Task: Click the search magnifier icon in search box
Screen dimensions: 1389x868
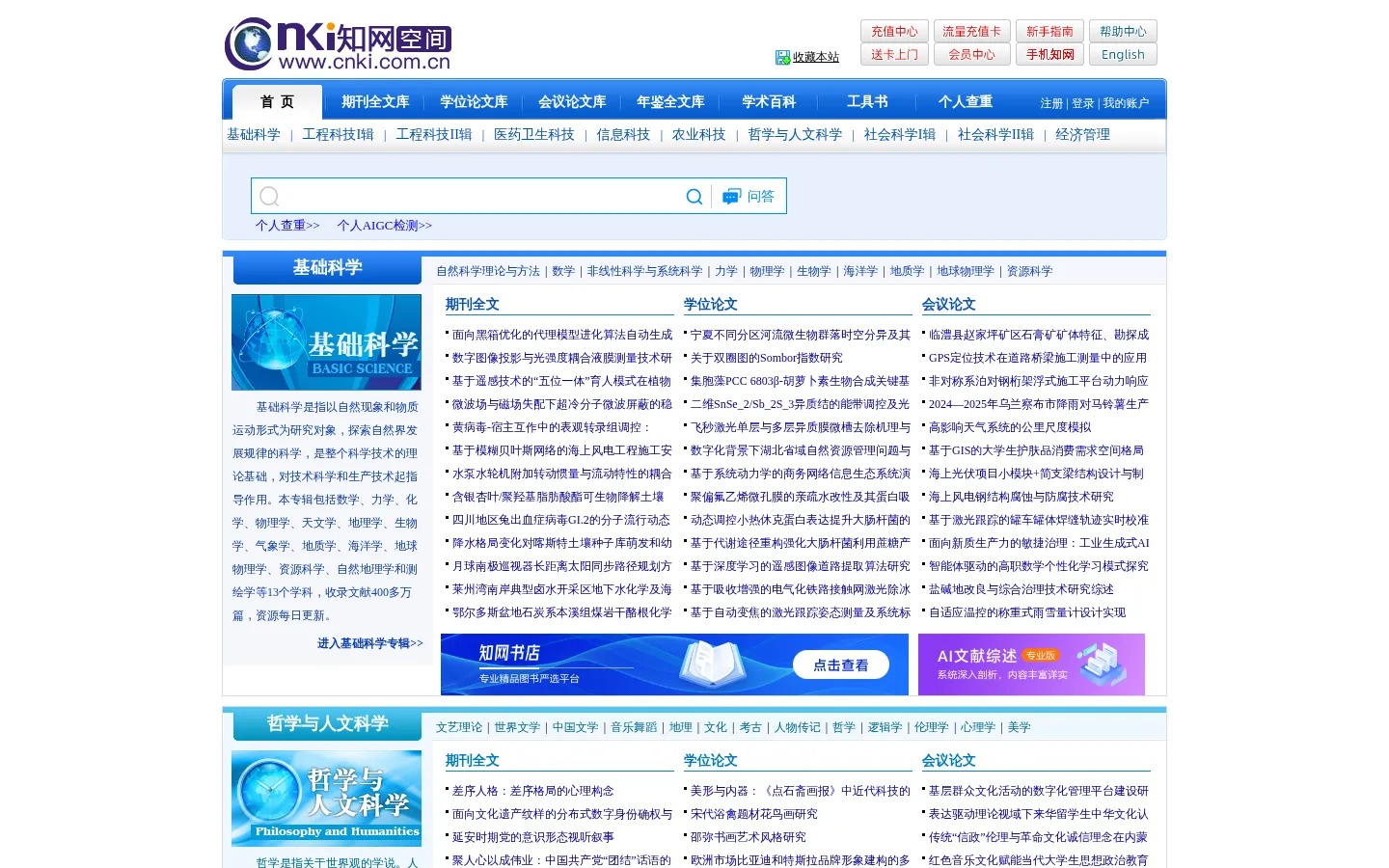Action: point(694,197)
